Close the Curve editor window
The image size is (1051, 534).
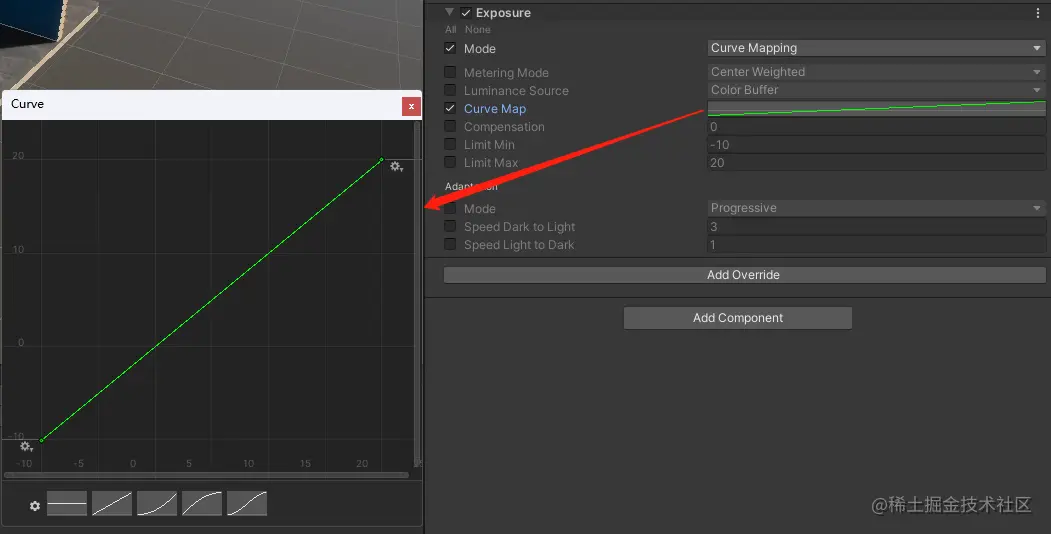(x=411, y=106)
